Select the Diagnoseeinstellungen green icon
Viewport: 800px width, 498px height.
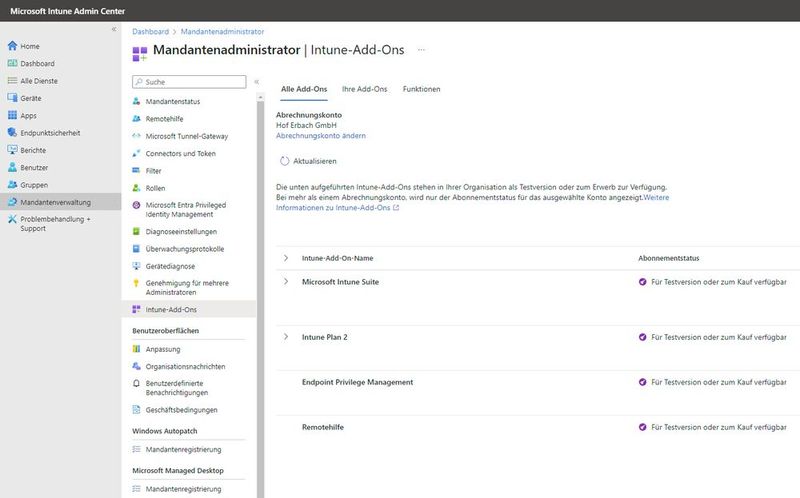coord(136,232)
